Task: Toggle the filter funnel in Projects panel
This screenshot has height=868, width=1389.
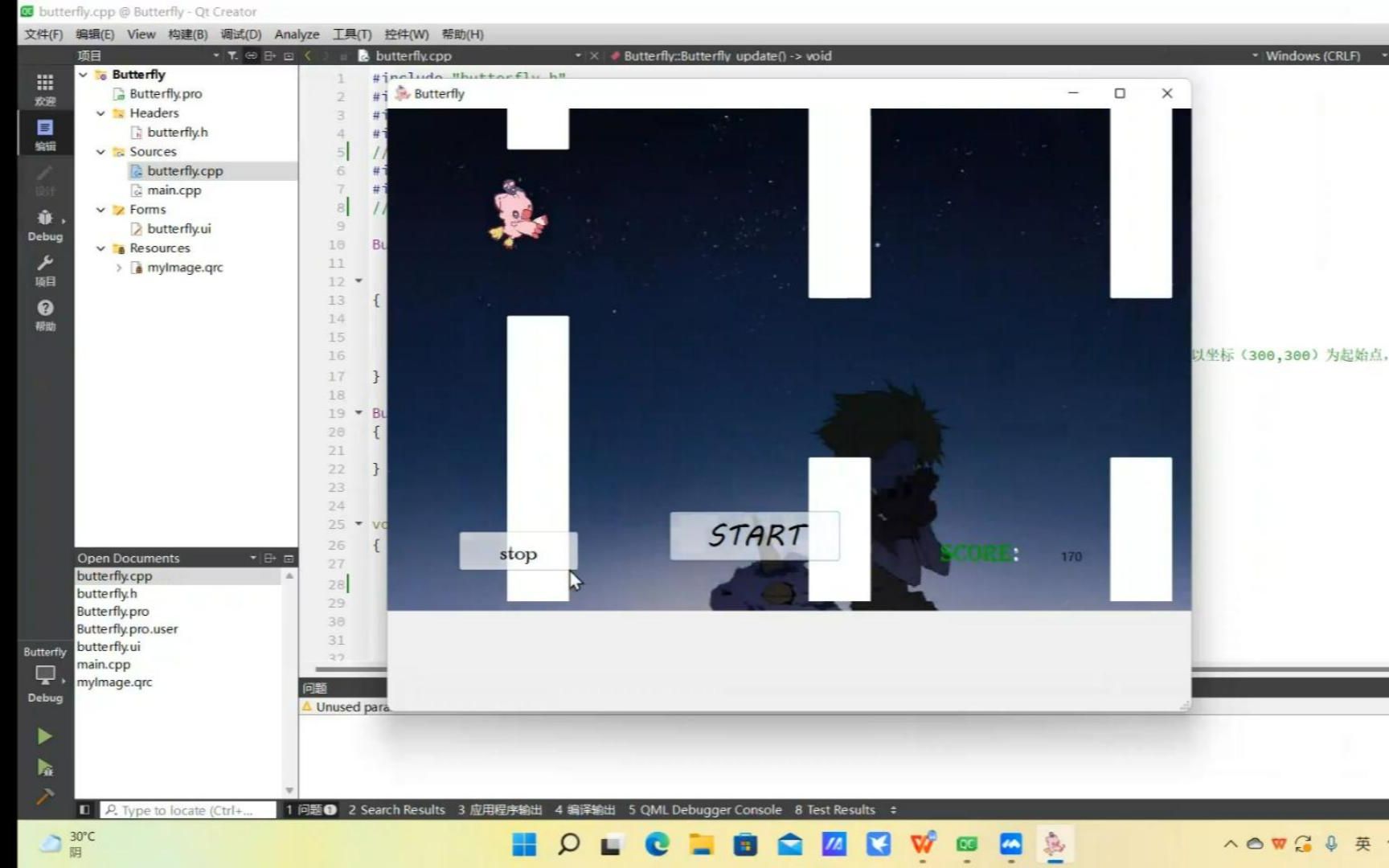Action: 231,55
